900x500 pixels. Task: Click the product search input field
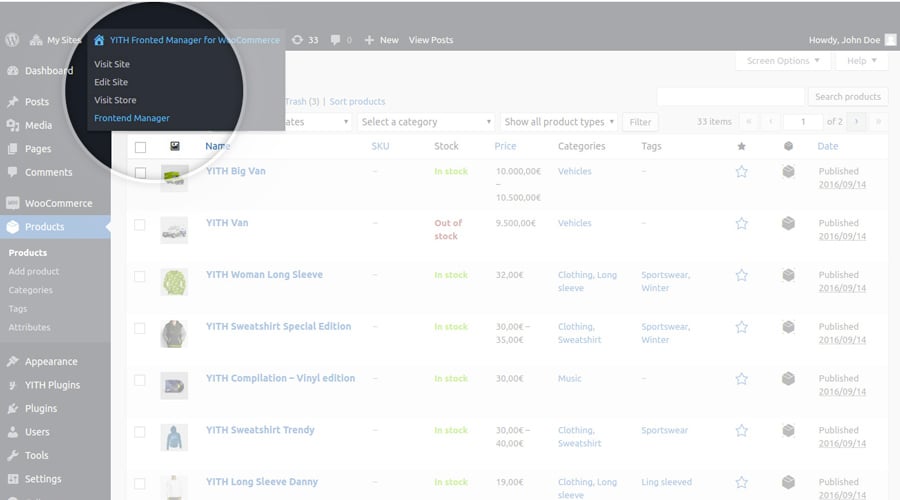[730, 96]
